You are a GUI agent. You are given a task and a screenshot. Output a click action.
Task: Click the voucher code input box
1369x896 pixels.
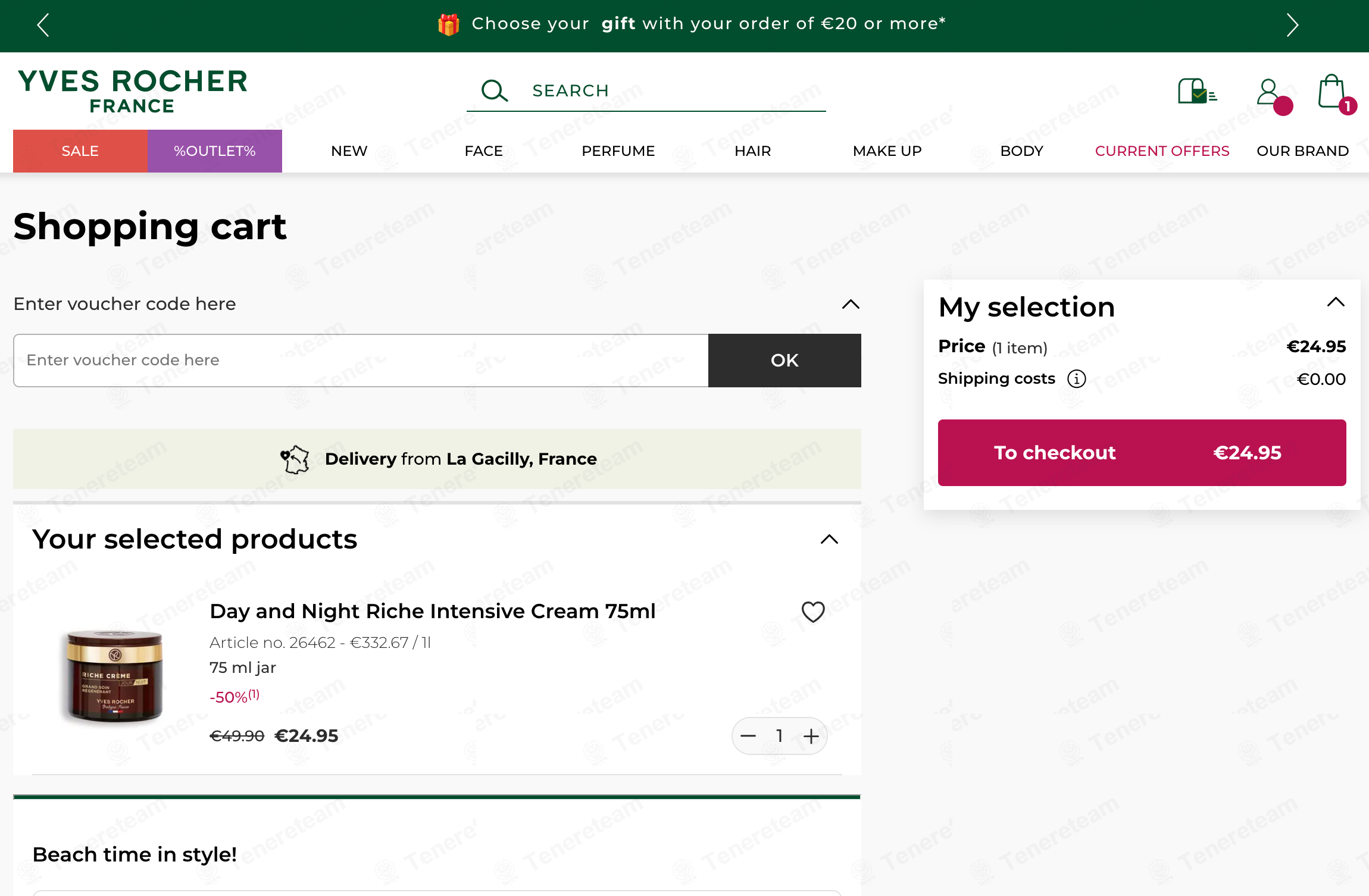tap(361, 361)
